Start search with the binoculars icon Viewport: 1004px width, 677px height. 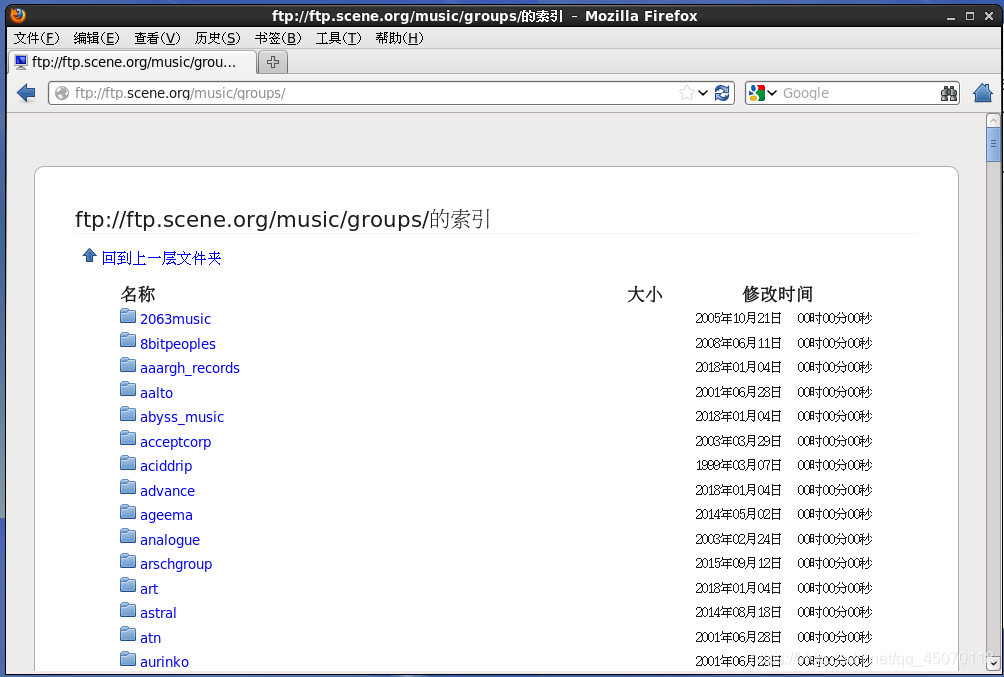(x=949, y=93)
